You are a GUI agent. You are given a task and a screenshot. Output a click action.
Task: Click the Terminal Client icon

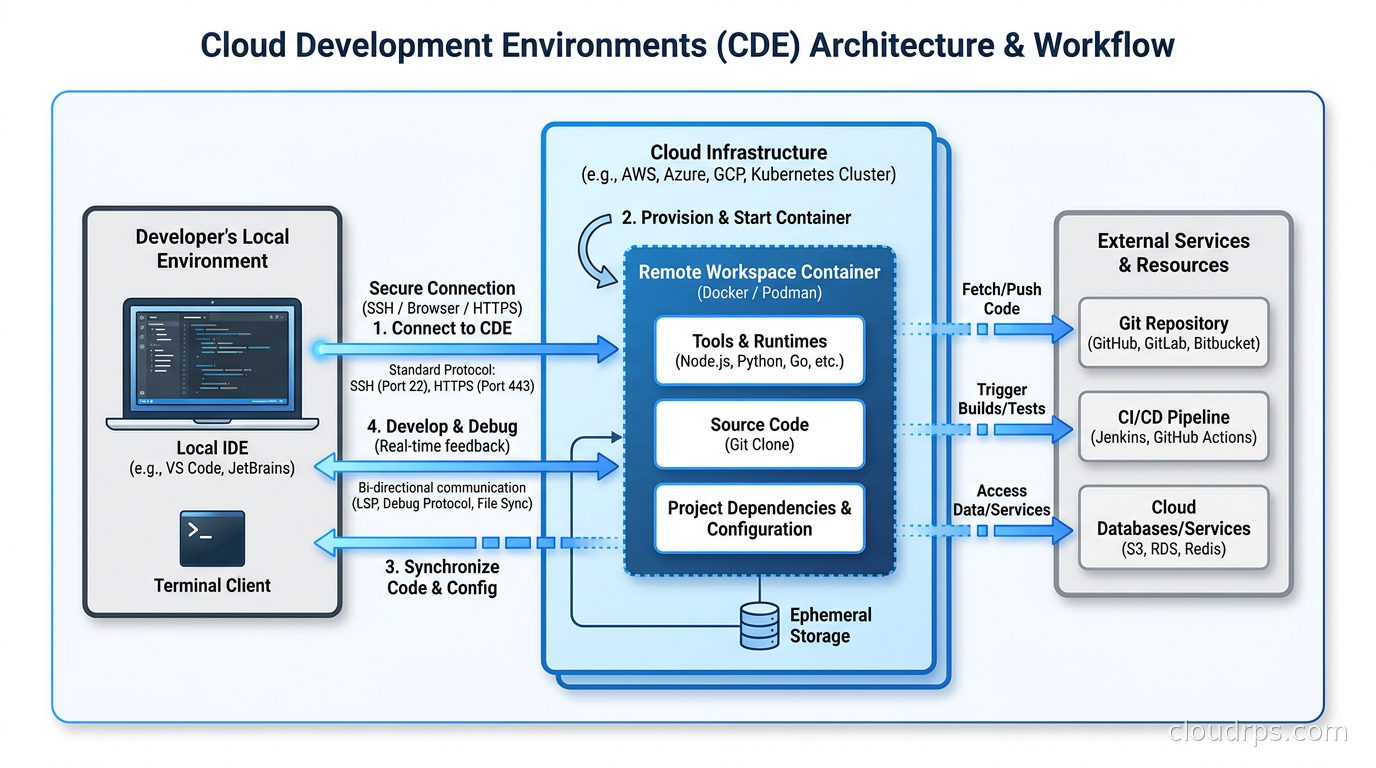(212, 539)
